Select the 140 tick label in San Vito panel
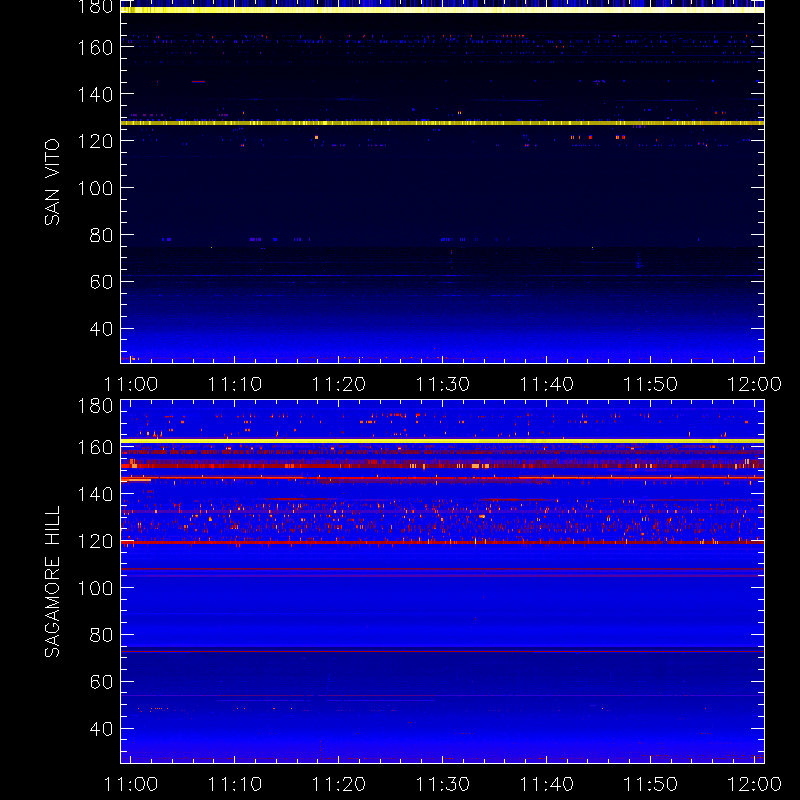 pos(95,95)
